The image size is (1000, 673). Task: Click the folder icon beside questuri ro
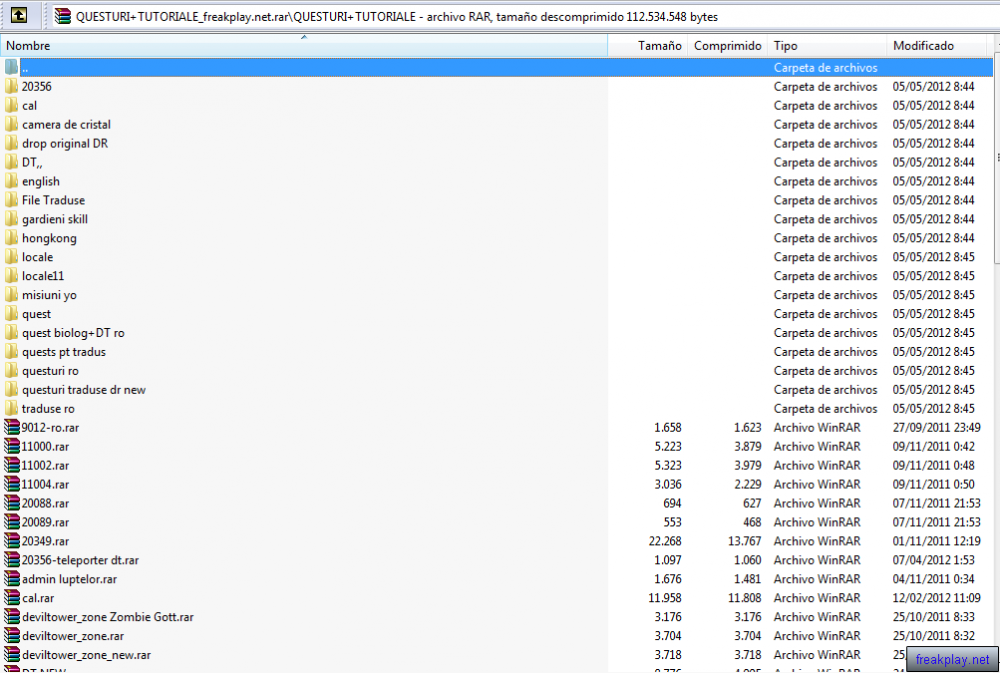(x=11, y=371)
